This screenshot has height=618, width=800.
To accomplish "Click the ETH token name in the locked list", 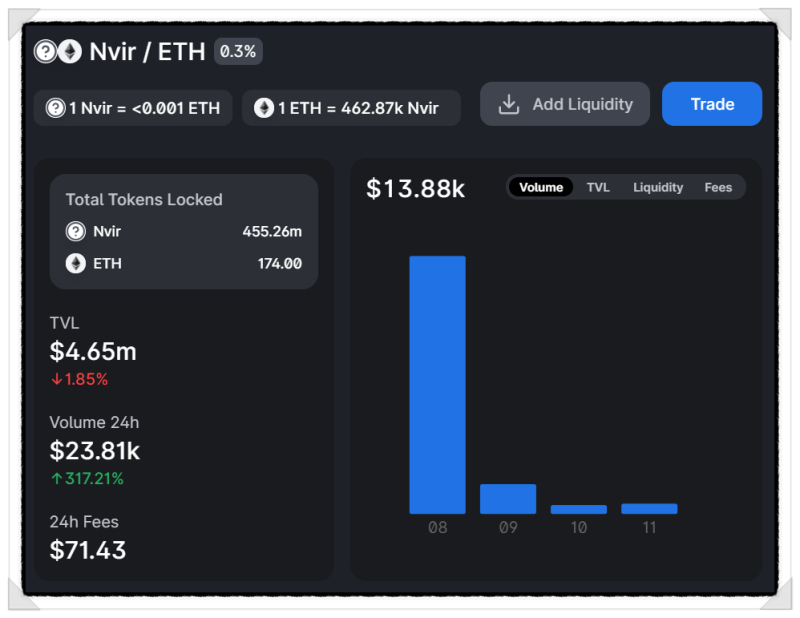I will click(107, 263).
